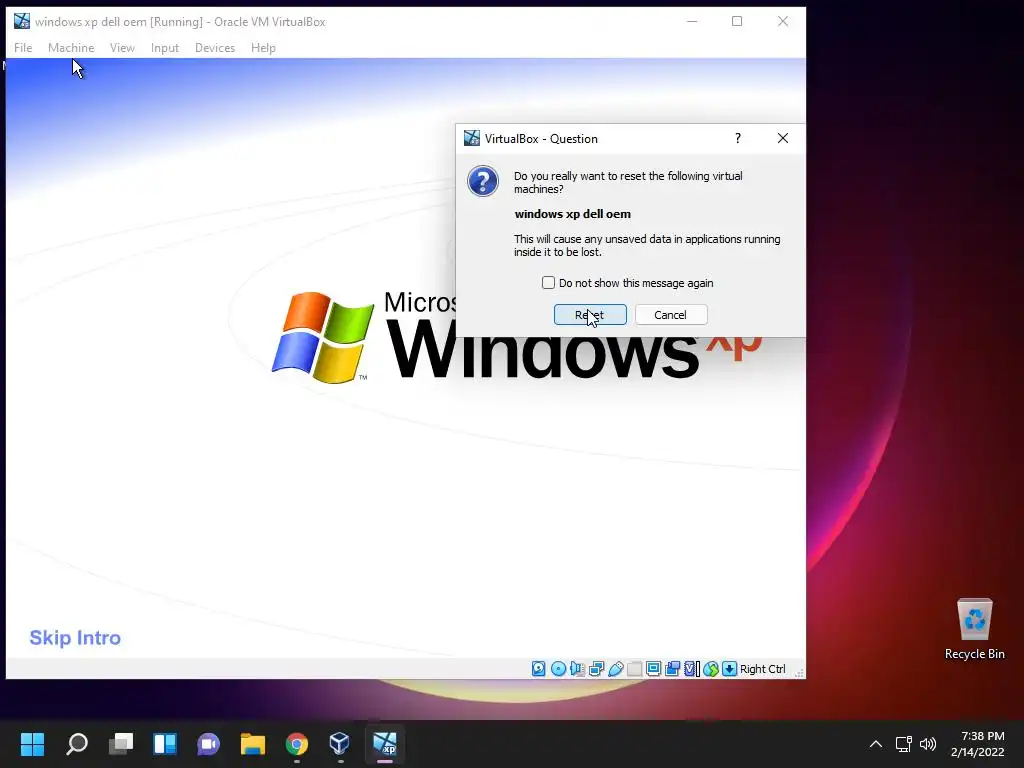Image resolution: width=1024 pixels, height=768 pixels.
Task: Maximize the VirtualBox VM window
Action: [x=737, y=22]
